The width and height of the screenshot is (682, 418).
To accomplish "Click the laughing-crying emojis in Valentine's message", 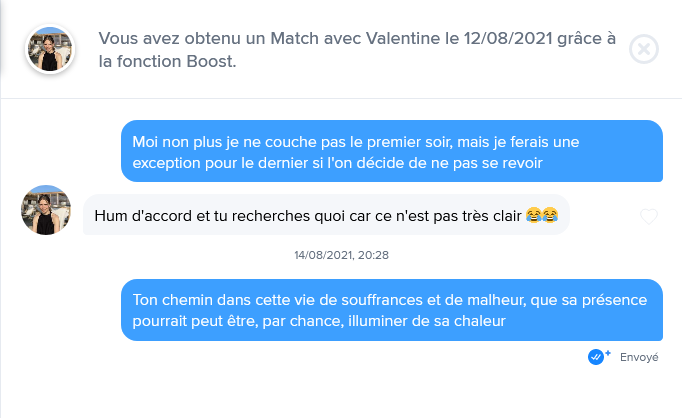I will tap(541, 215).
